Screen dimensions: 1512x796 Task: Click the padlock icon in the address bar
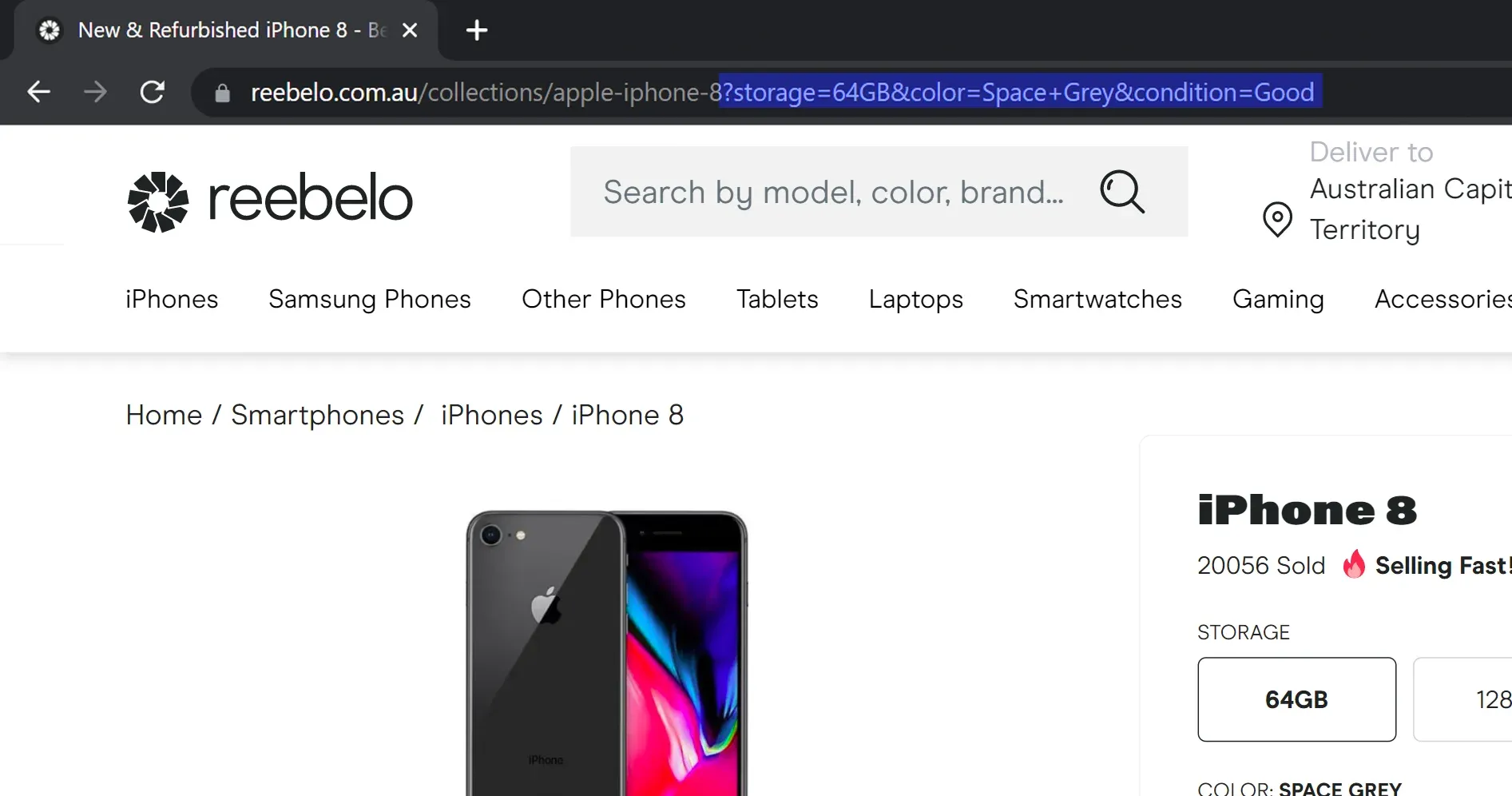[221, 92]
